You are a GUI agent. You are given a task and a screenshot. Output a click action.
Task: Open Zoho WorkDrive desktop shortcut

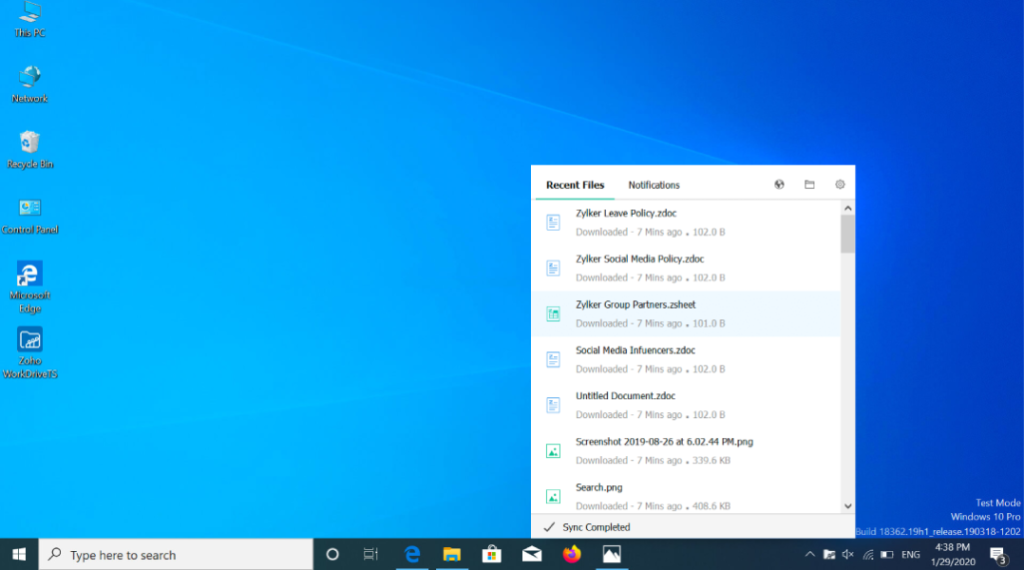click(30, 340)
